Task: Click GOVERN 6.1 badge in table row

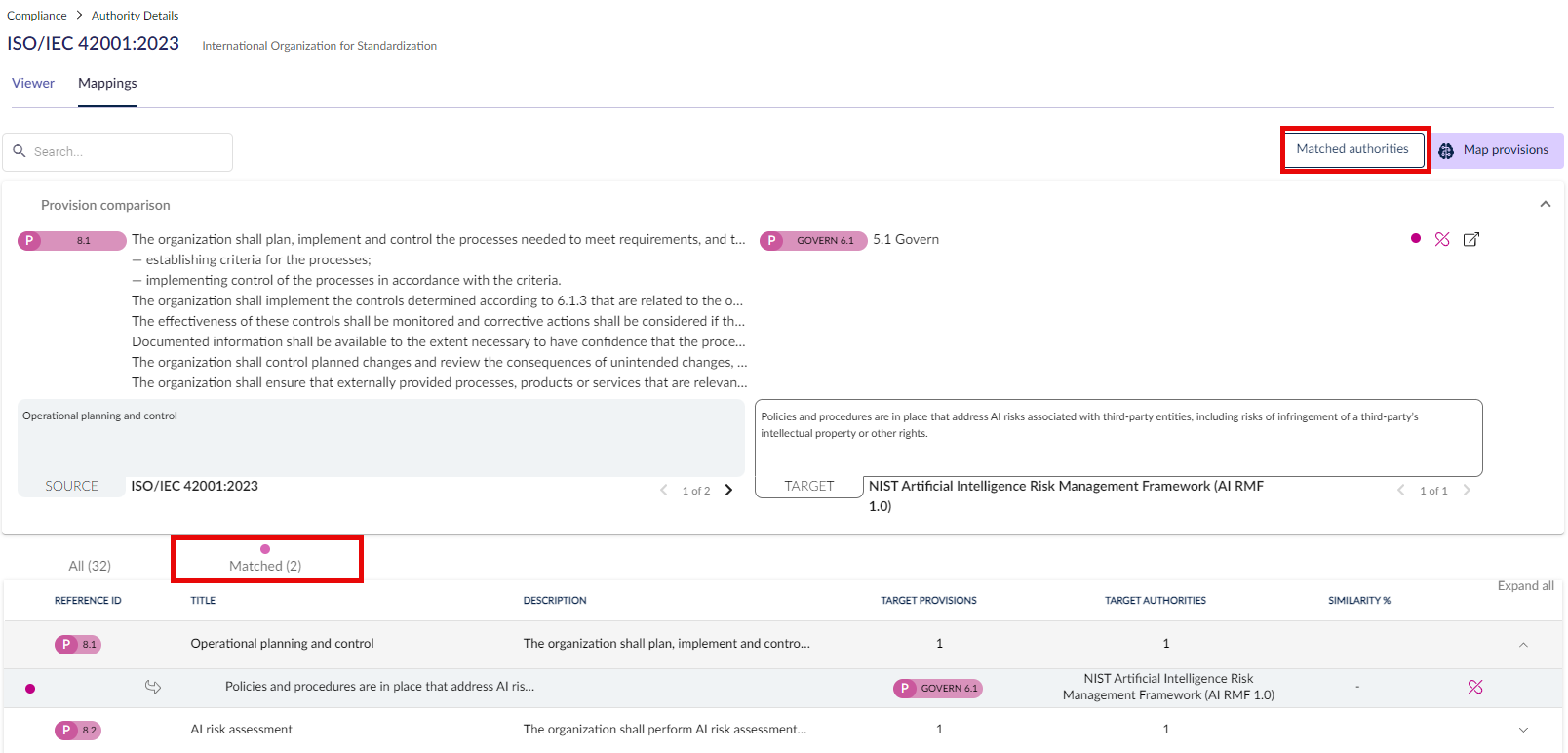Action: 938,688
